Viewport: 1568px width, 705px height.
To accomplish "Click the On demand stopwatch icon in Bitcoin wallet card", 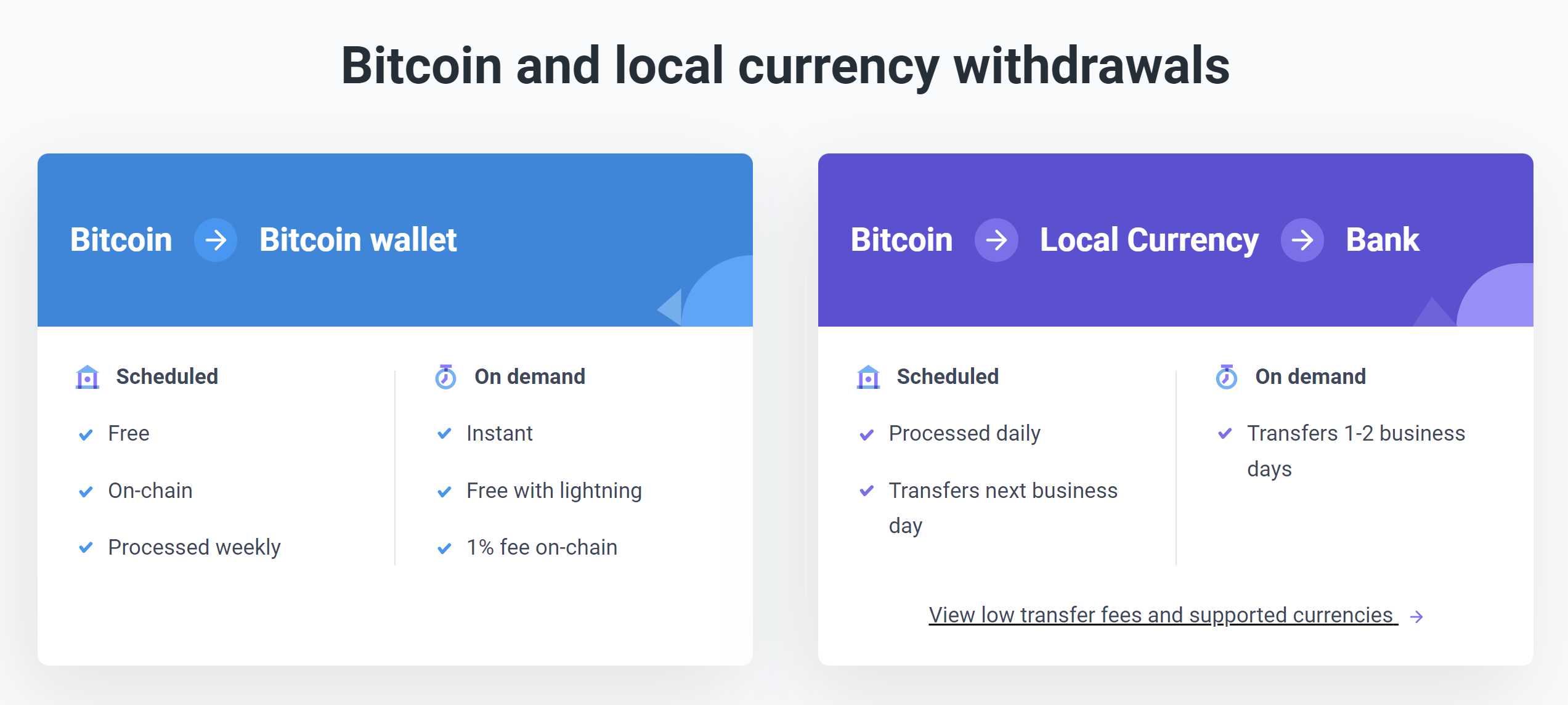I will click(445, 377).
